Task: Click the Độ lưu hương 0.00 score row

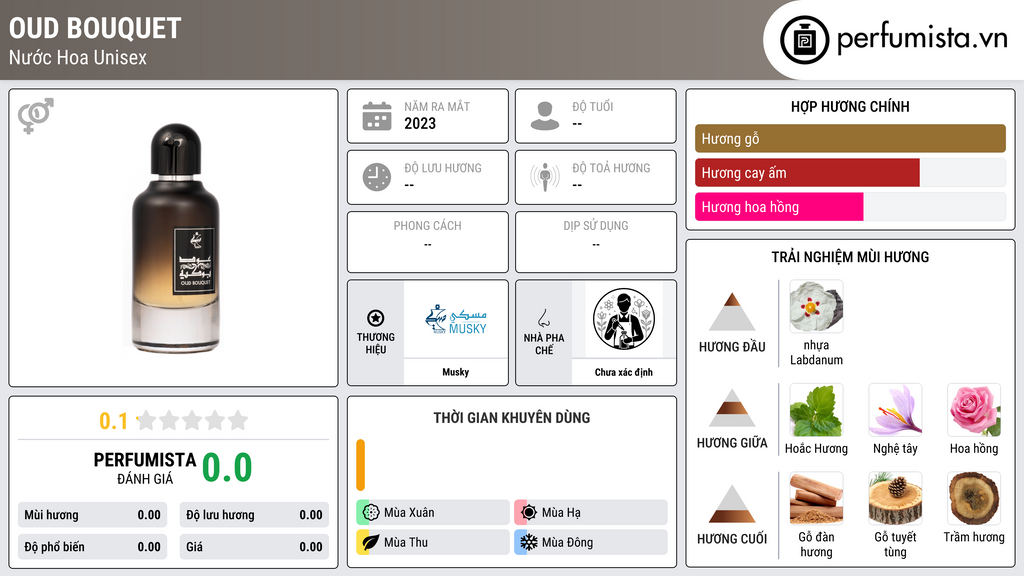Action: (254, 515)
